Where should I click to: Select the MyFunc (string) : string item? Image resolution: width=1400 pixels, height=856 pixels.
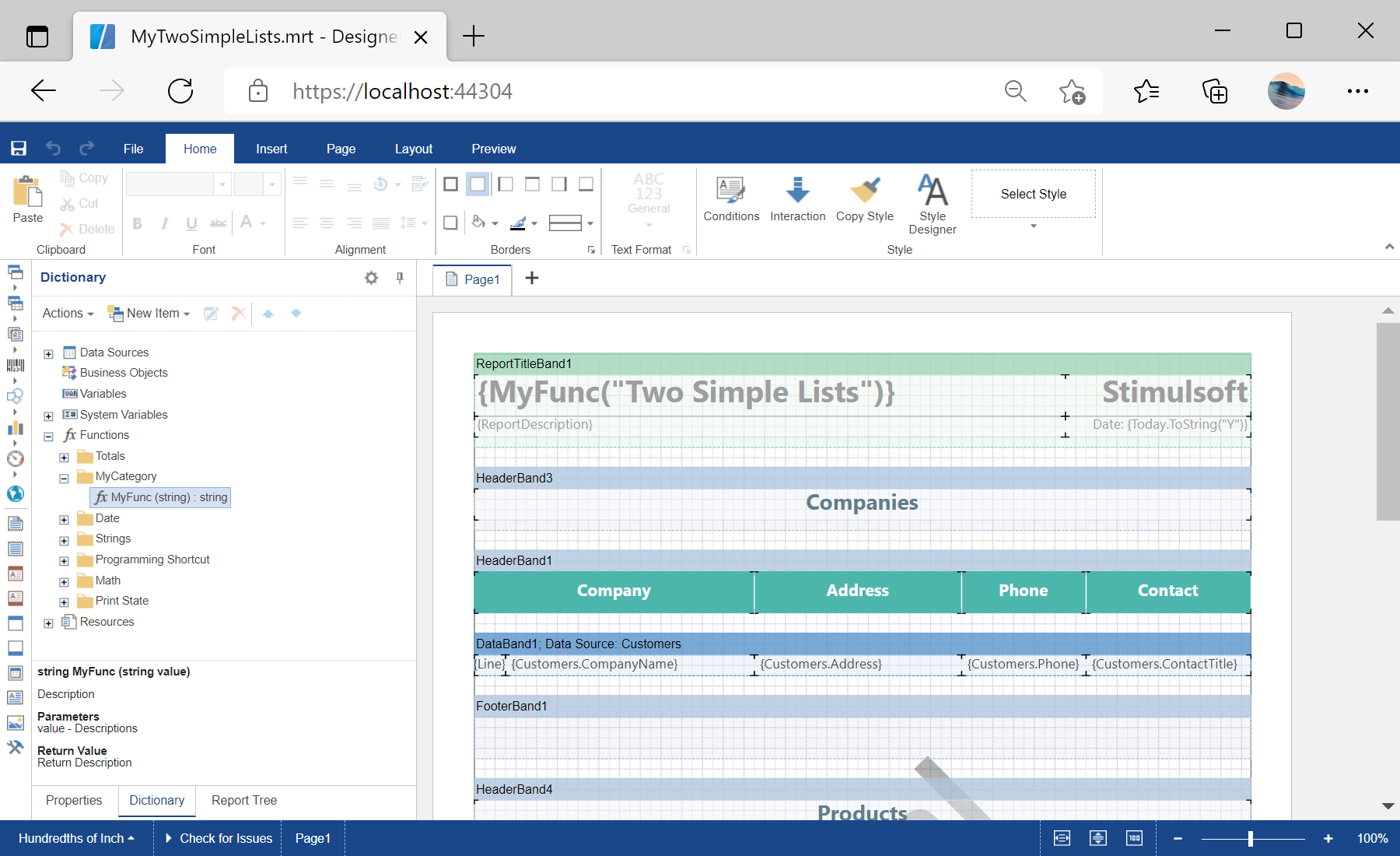click(161, 497)
